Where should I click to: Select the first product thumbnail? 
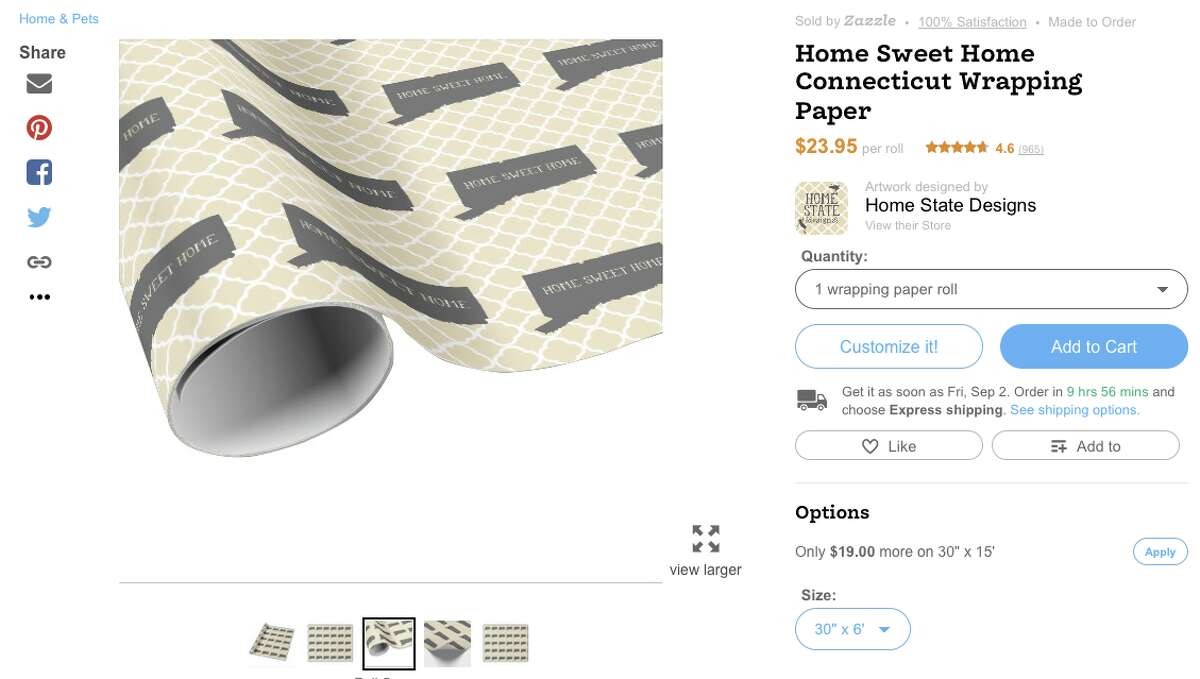click(272, 643)
